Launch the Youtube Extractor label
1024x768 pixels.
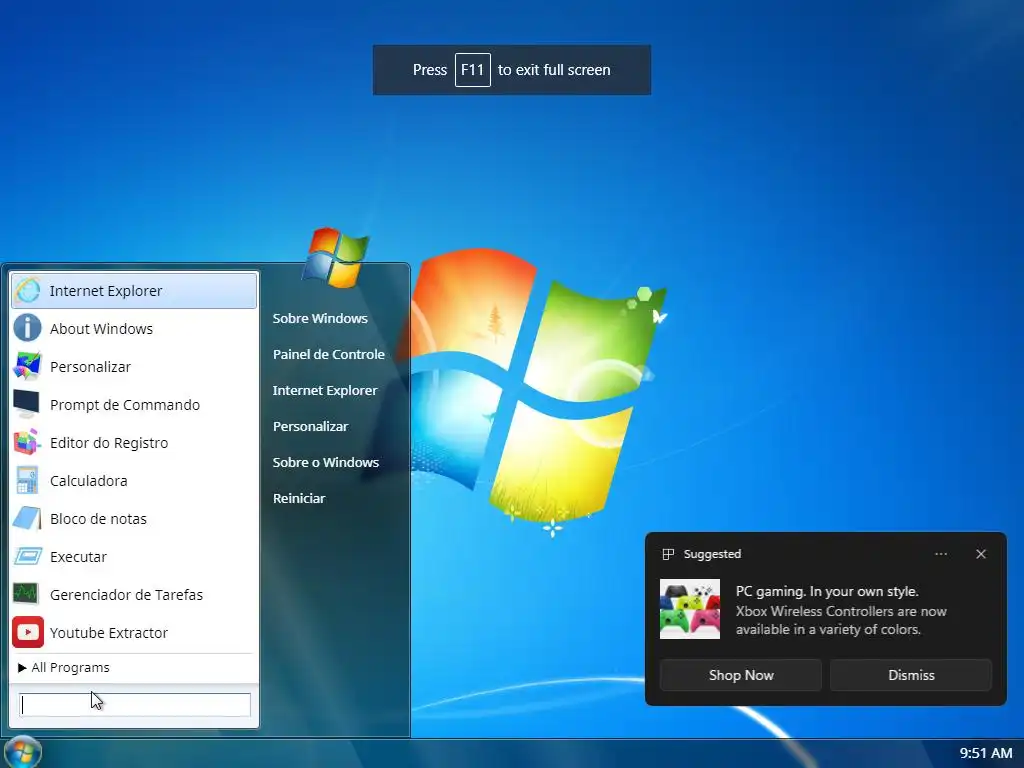click(109, 632)
